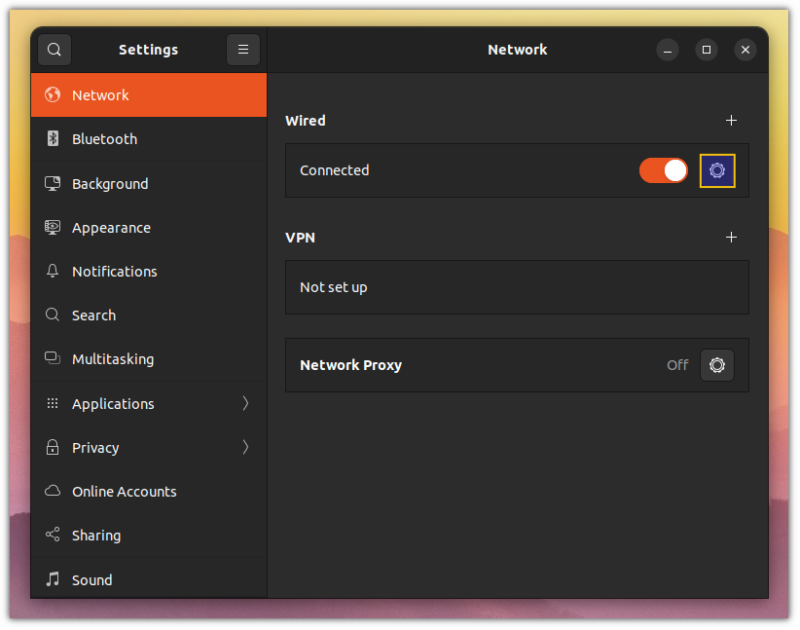Viewport: 800px width, 630px height.
Task: Select the Appearance sidebar icon
Action: pos(53,227)
